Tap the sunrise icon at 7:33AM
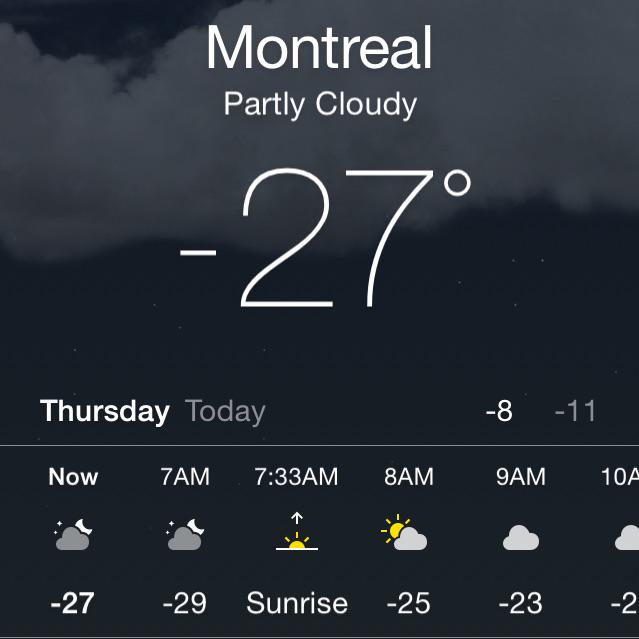 [x=297, y=531]
